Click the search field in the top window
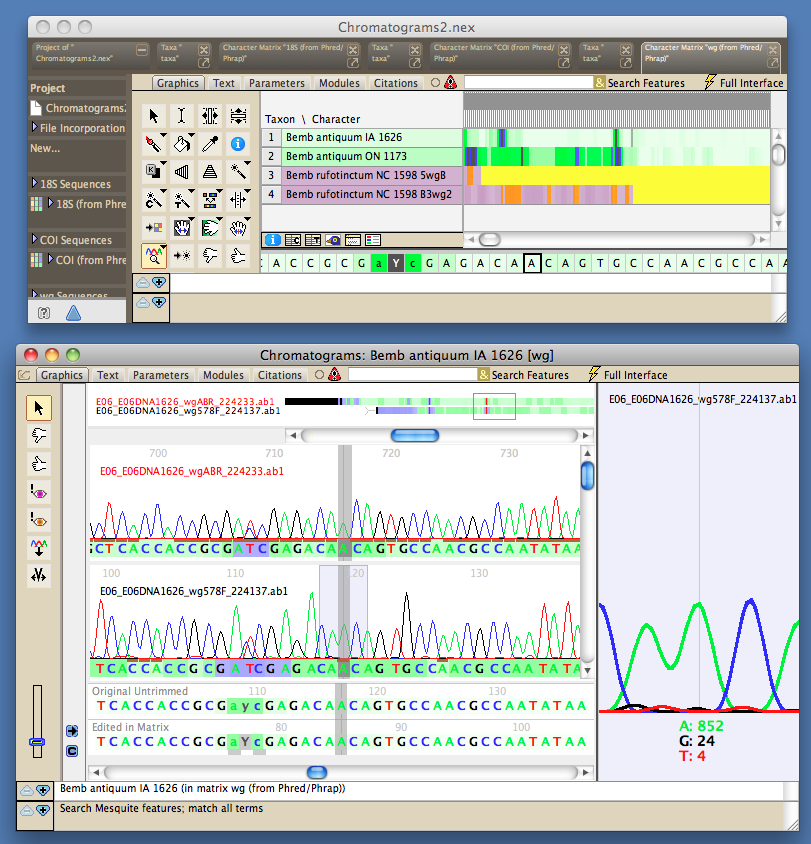Image resolution: width=811 pixels, height=844 pixels. pyautogui.click(x=528, y=82)
